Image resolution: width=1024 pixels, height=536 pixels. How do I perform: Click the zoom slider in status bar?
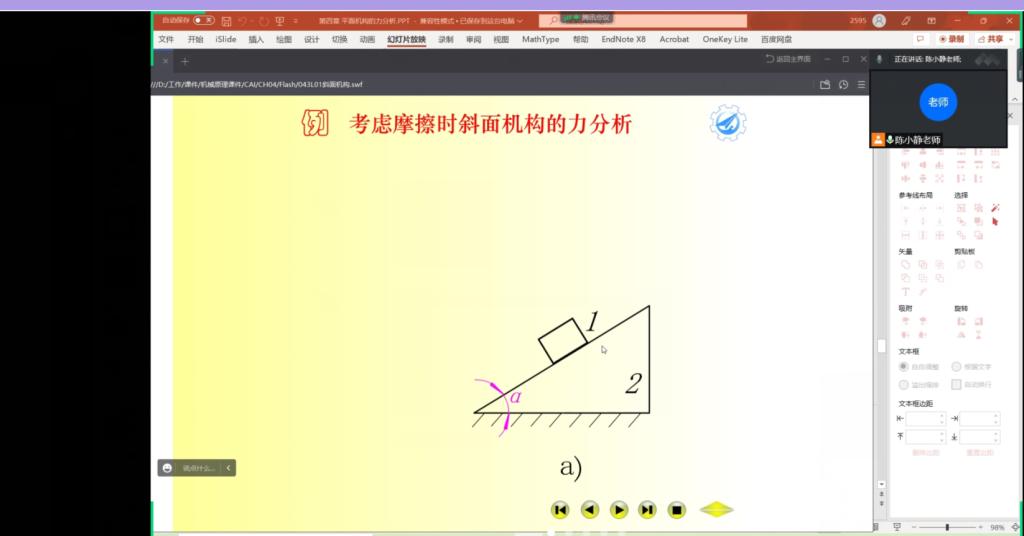click(x=946, y=527)
